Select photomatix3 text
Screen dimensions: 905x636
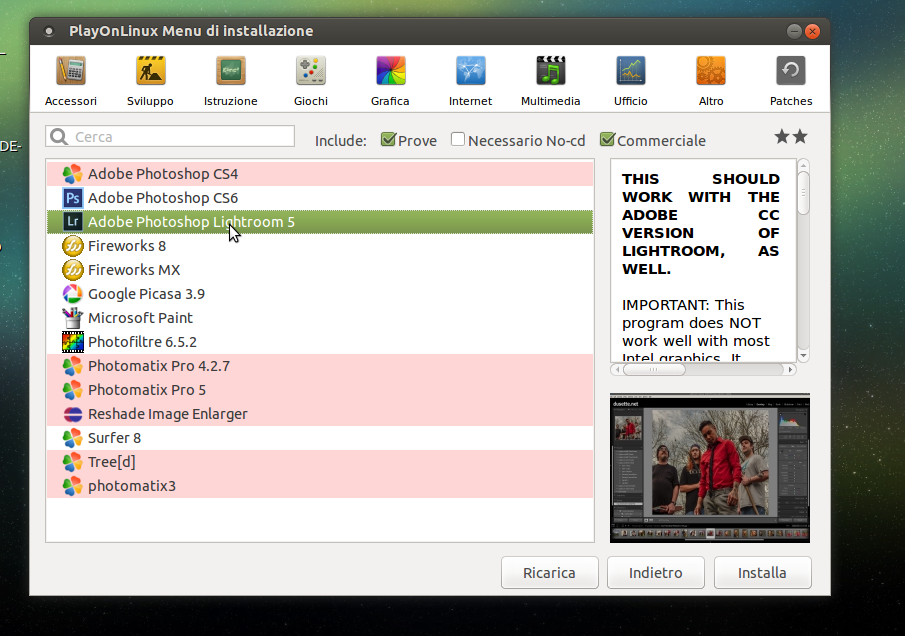[x=132, y=486]
